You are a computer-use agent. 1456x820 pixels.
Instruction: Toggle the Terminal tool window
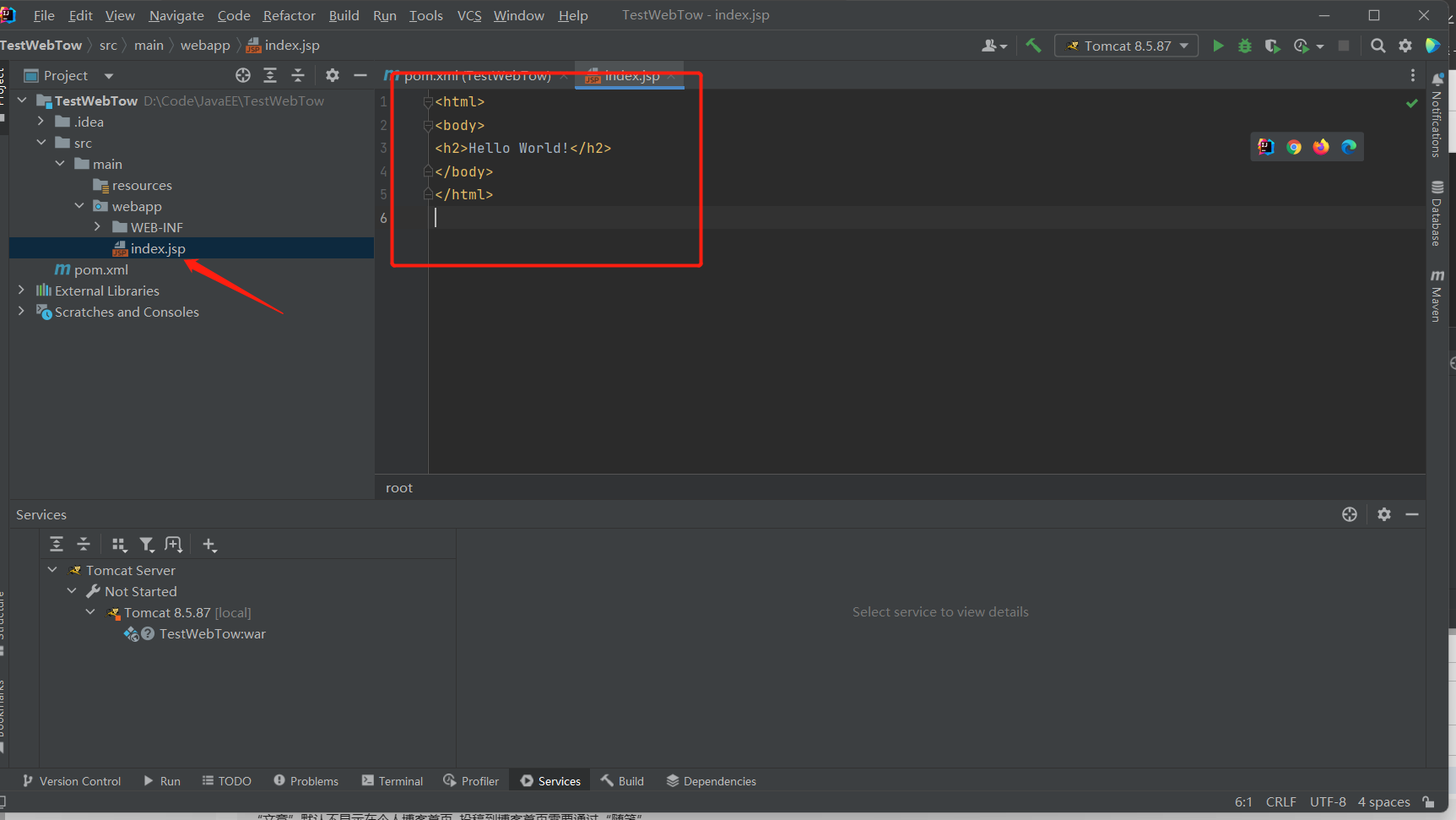392,781
